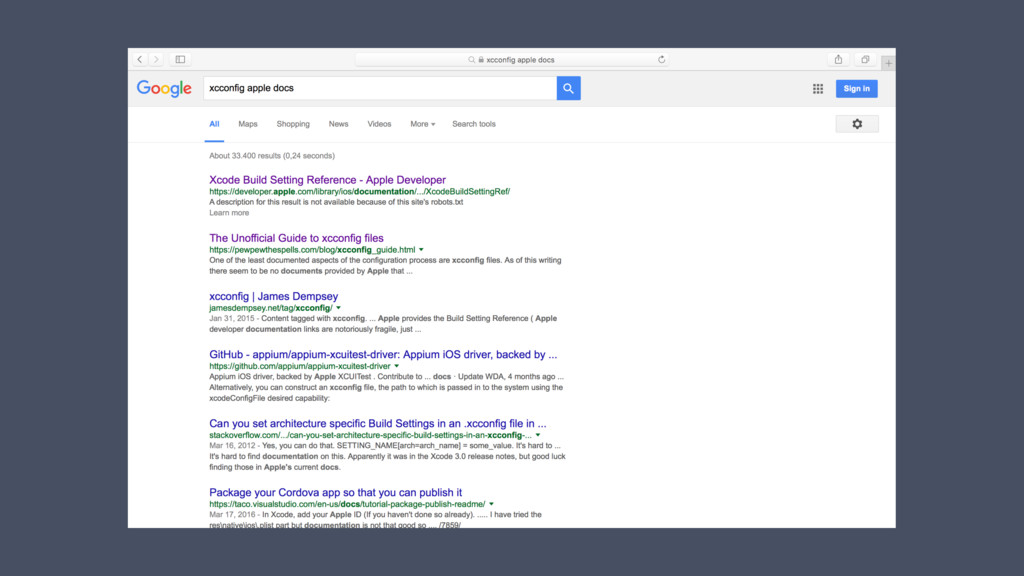The width and height of the screenshot is (1024, 576).
Task: Show all tabs overview icon
Action: (x=865, y=59)
